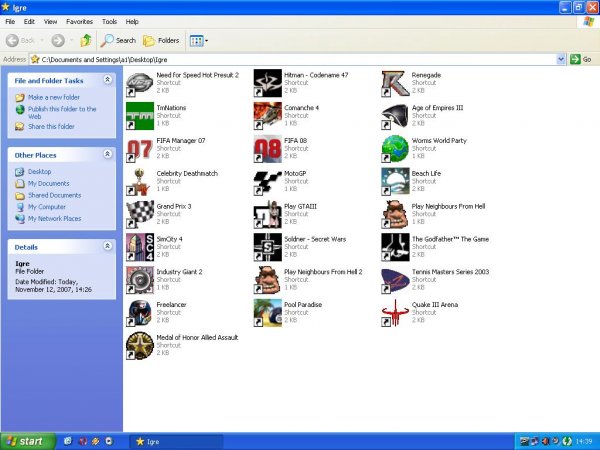Select the Play Neighbours From Hell icon
The width and height of the screenshot is (600, 450).
[395, 215]
